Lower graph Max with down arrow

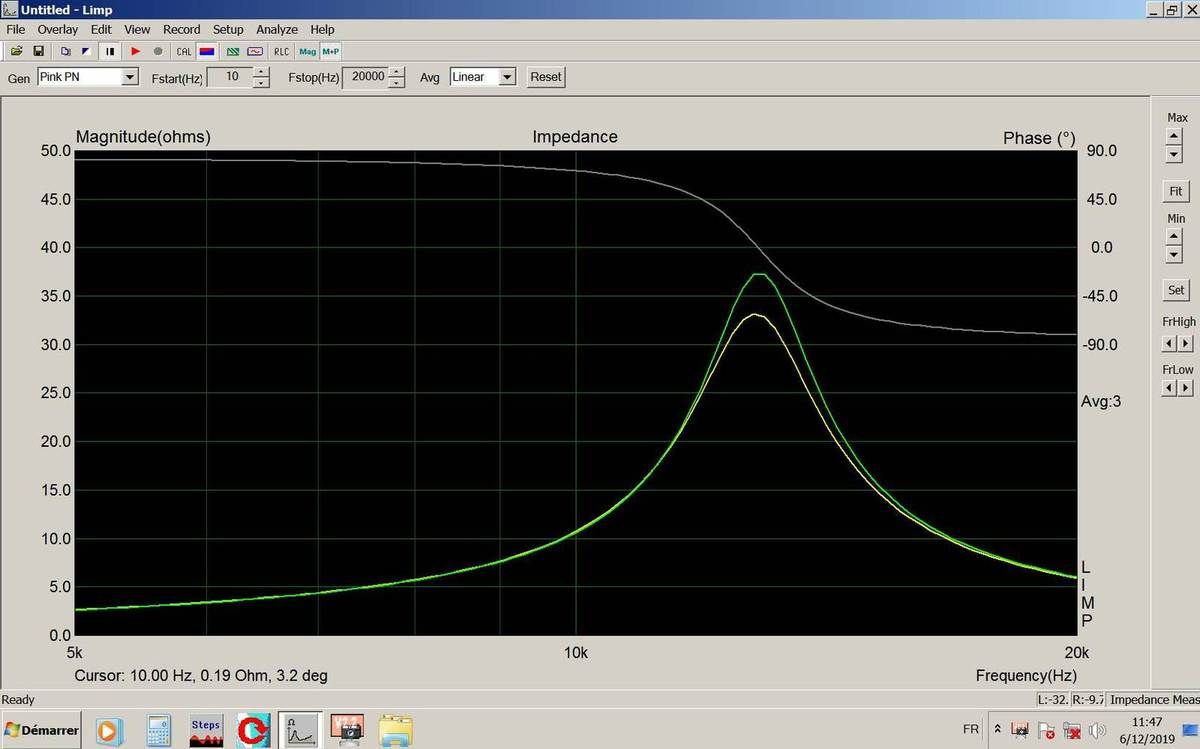tap(1174, 155)
